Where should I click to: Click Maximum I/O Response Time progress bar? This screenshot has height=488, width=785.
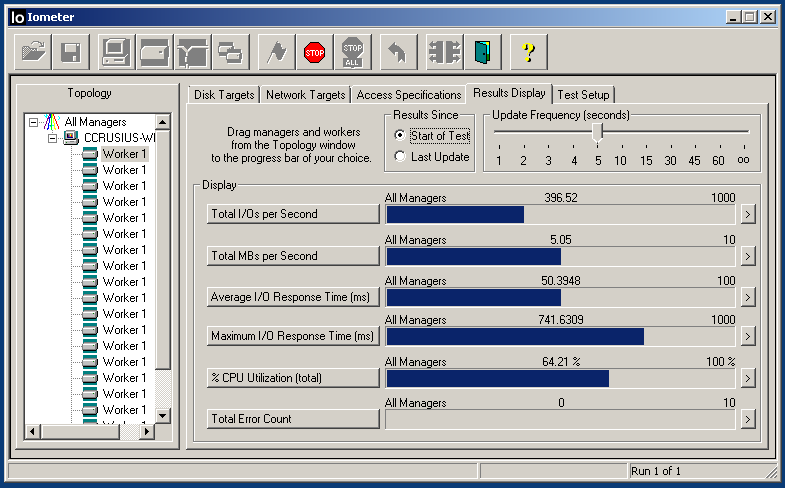coord(560,337)
